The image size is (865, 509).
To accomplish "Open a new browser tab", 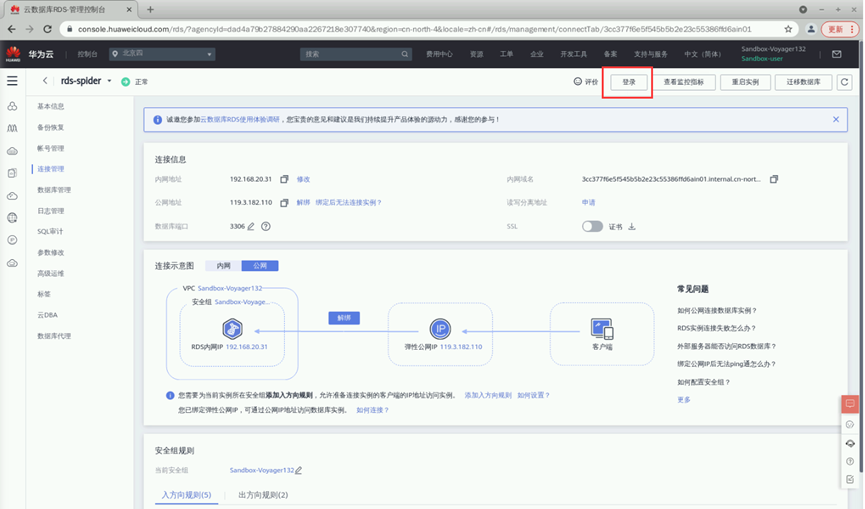I will point(150,9).
